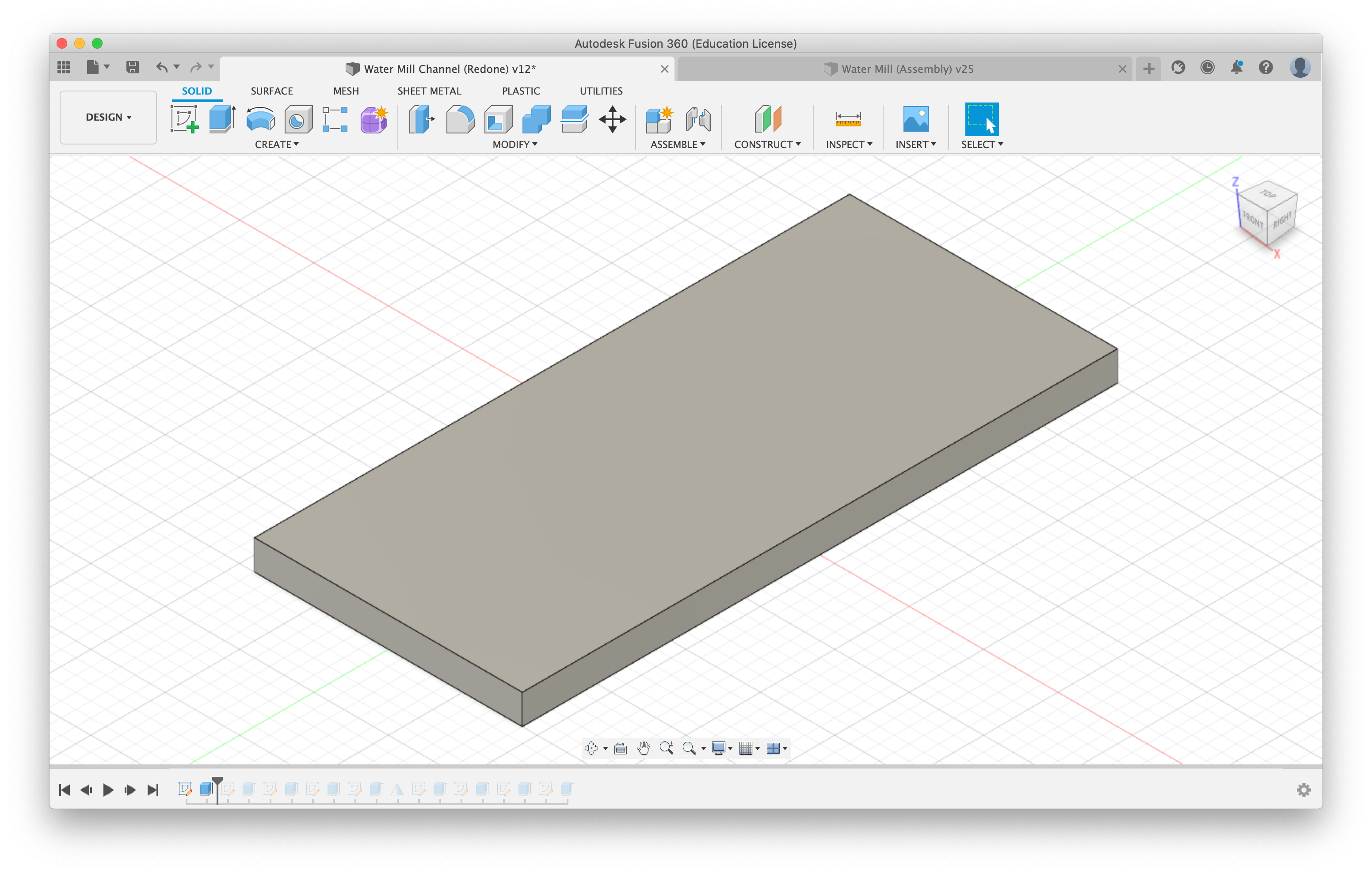Screen dimensions: 1372x874
Task: Open the DESIGN workspace dropdown
Action: click(x=108, y=118)
